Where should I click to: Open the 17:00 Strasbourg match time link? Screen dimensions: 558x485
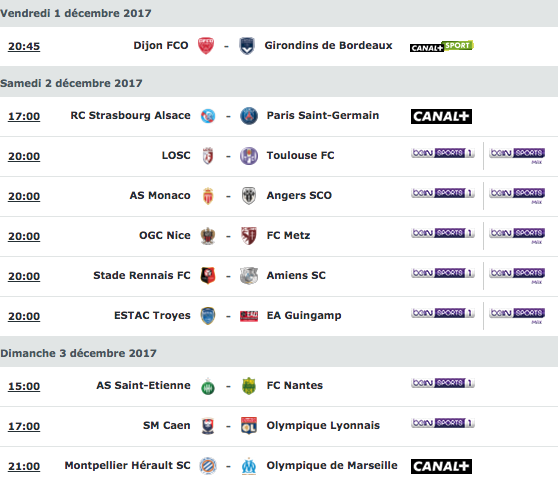tap(24, 116)
